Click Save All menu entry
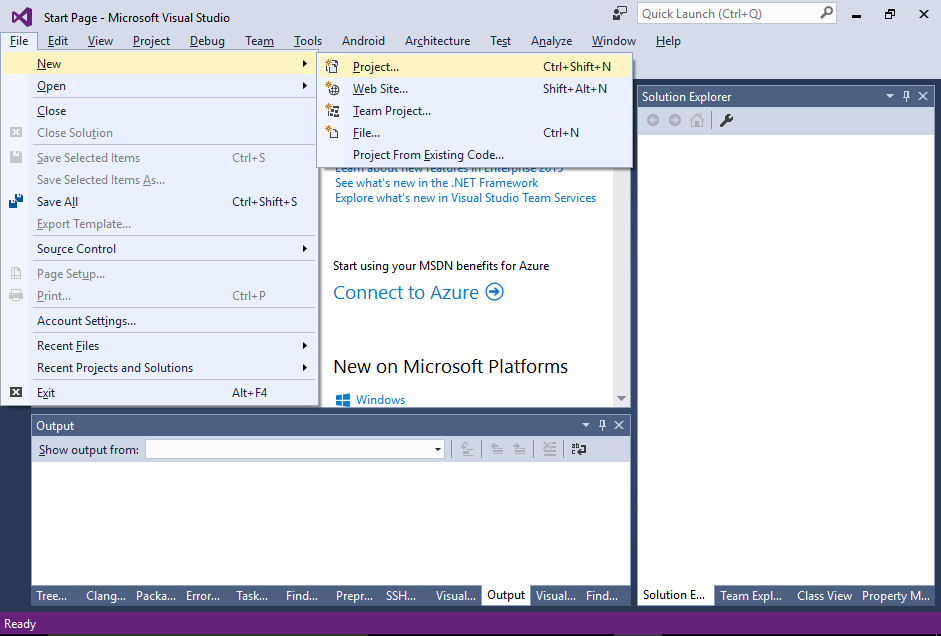 (159, 202)
